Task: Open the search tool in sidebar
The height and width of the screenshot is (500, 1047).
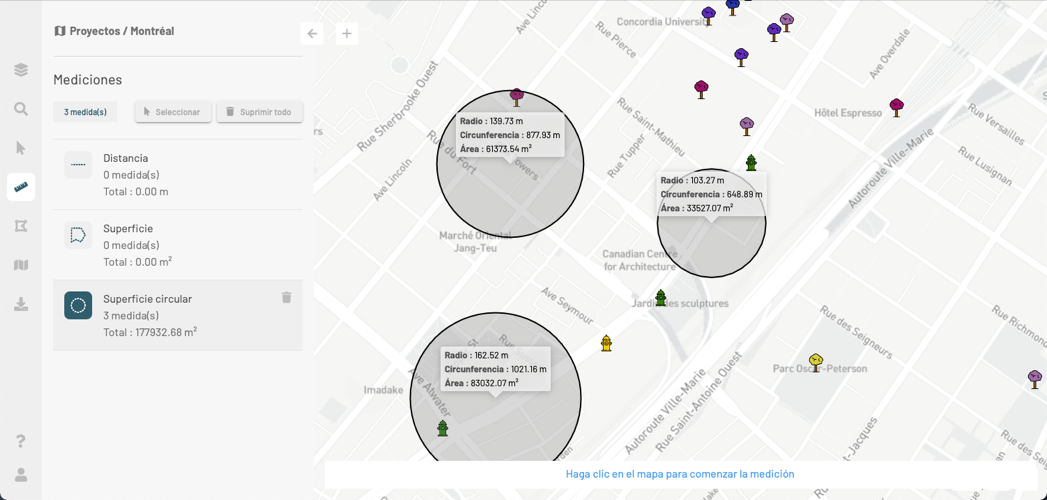Action: click(21, 109)
